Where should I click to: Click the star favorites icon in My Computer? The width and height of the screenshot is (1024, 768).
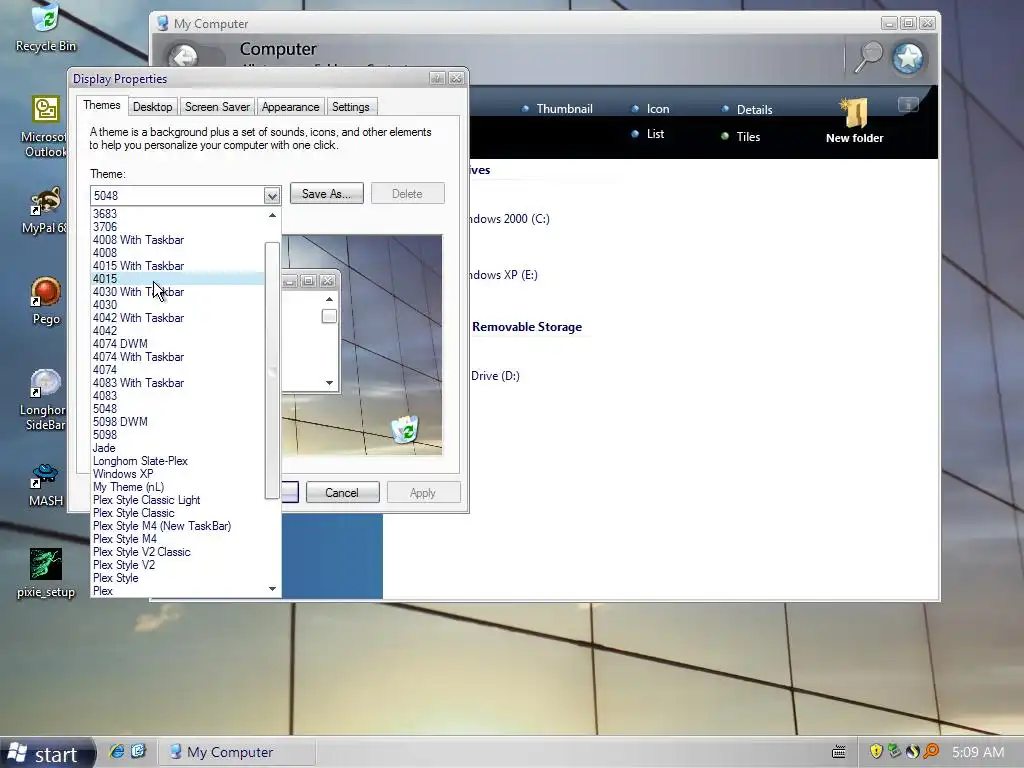point(908,58)
